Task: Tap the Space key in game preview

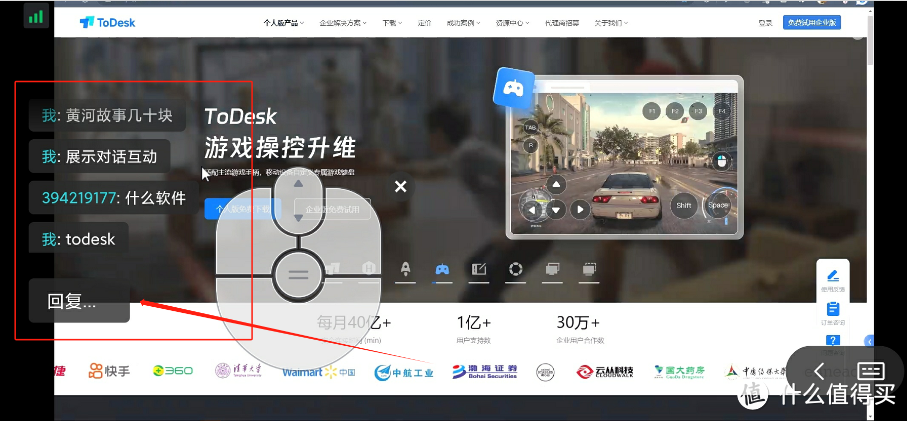Action: point(718,205)
